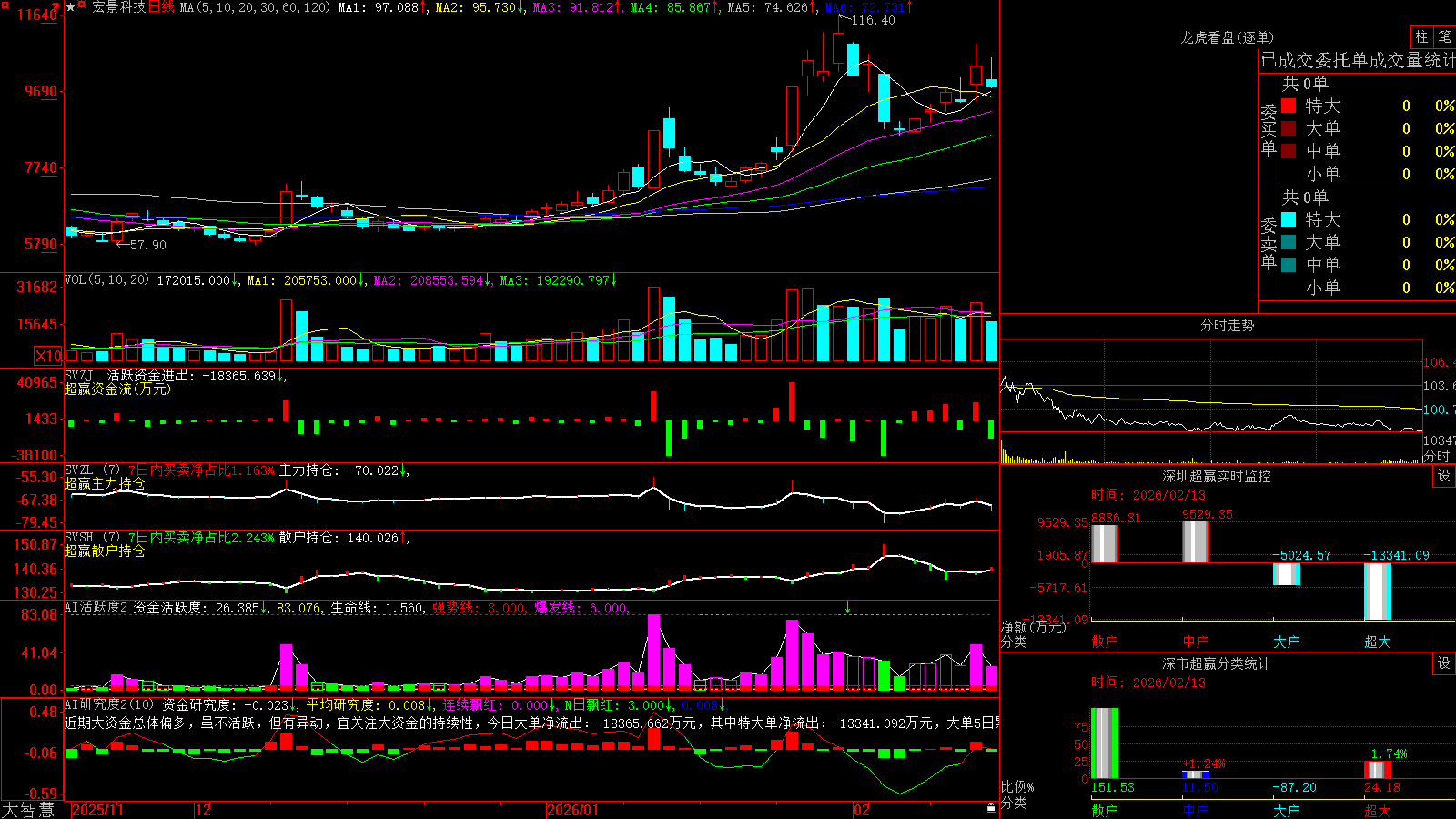1456x819 pixels.
Task: Click the 深圳超赢实时监控 panel title
Action: [x=1217, y=476]
